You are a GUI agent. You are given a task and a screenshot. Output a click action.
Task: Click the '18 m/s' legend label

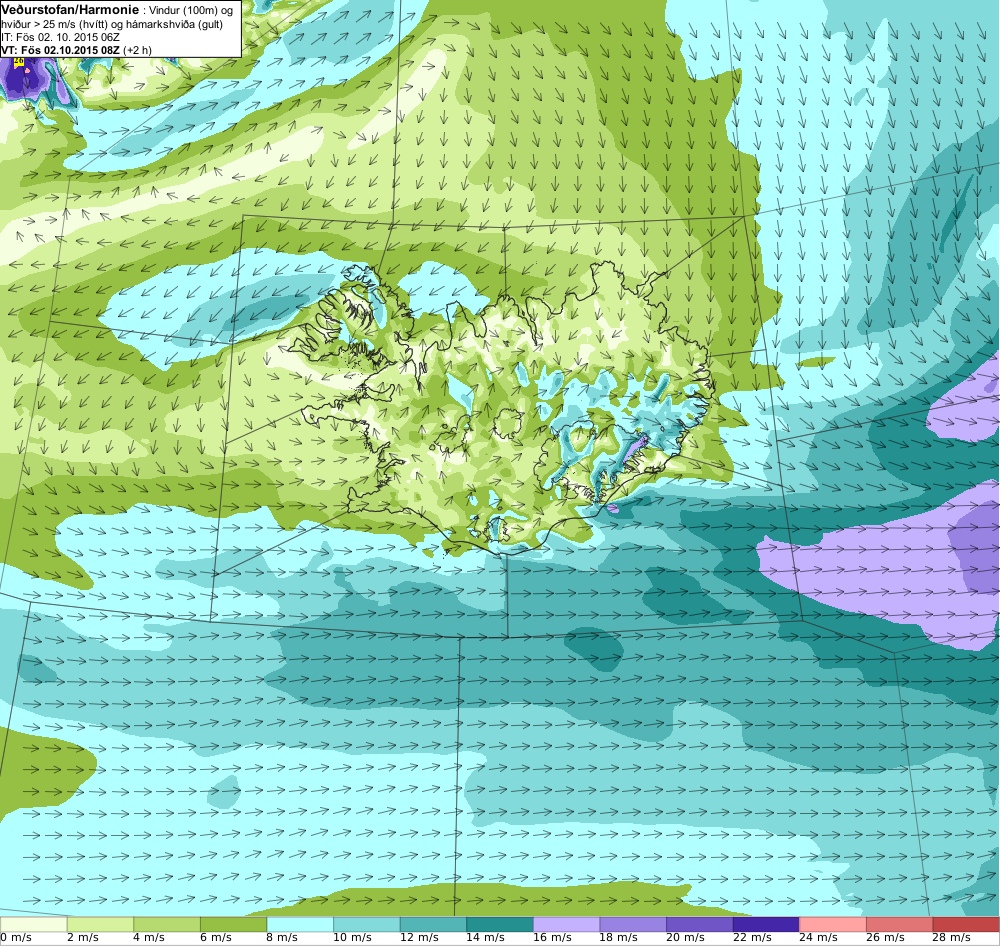[x=619, y=938]
